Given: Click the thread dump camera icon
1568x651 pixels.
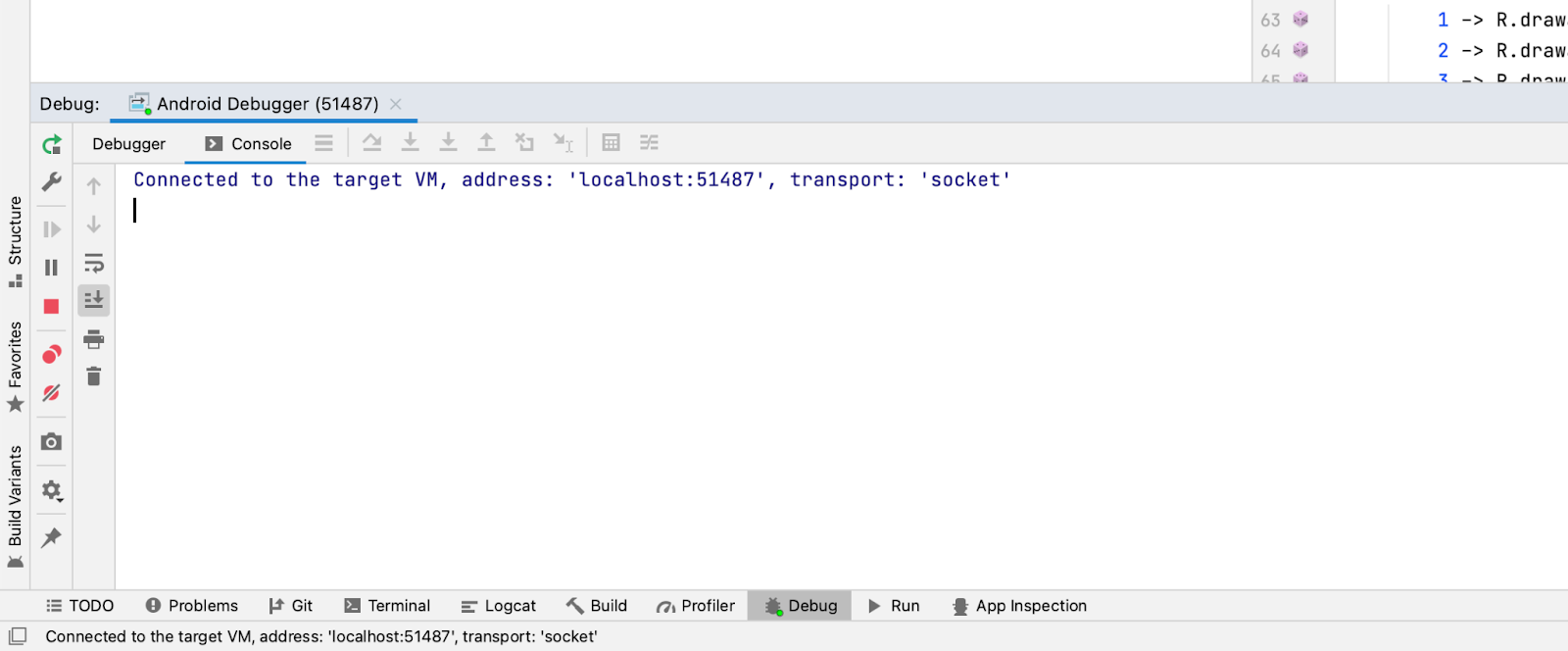Looking at the screenshot, I should (x=52, y=442).
